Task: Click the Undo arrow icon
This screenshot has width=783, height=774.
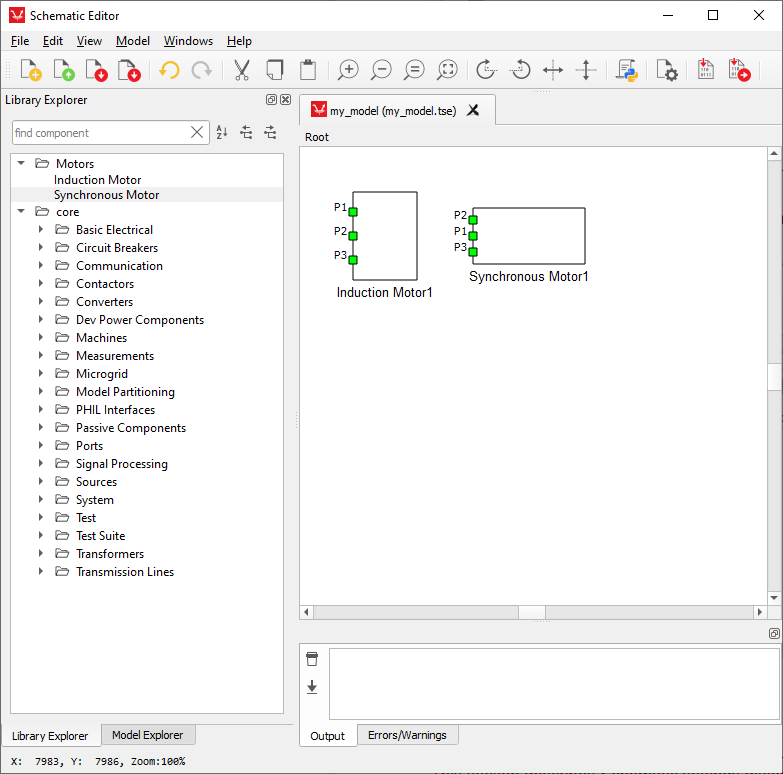Action: [169, 70]
